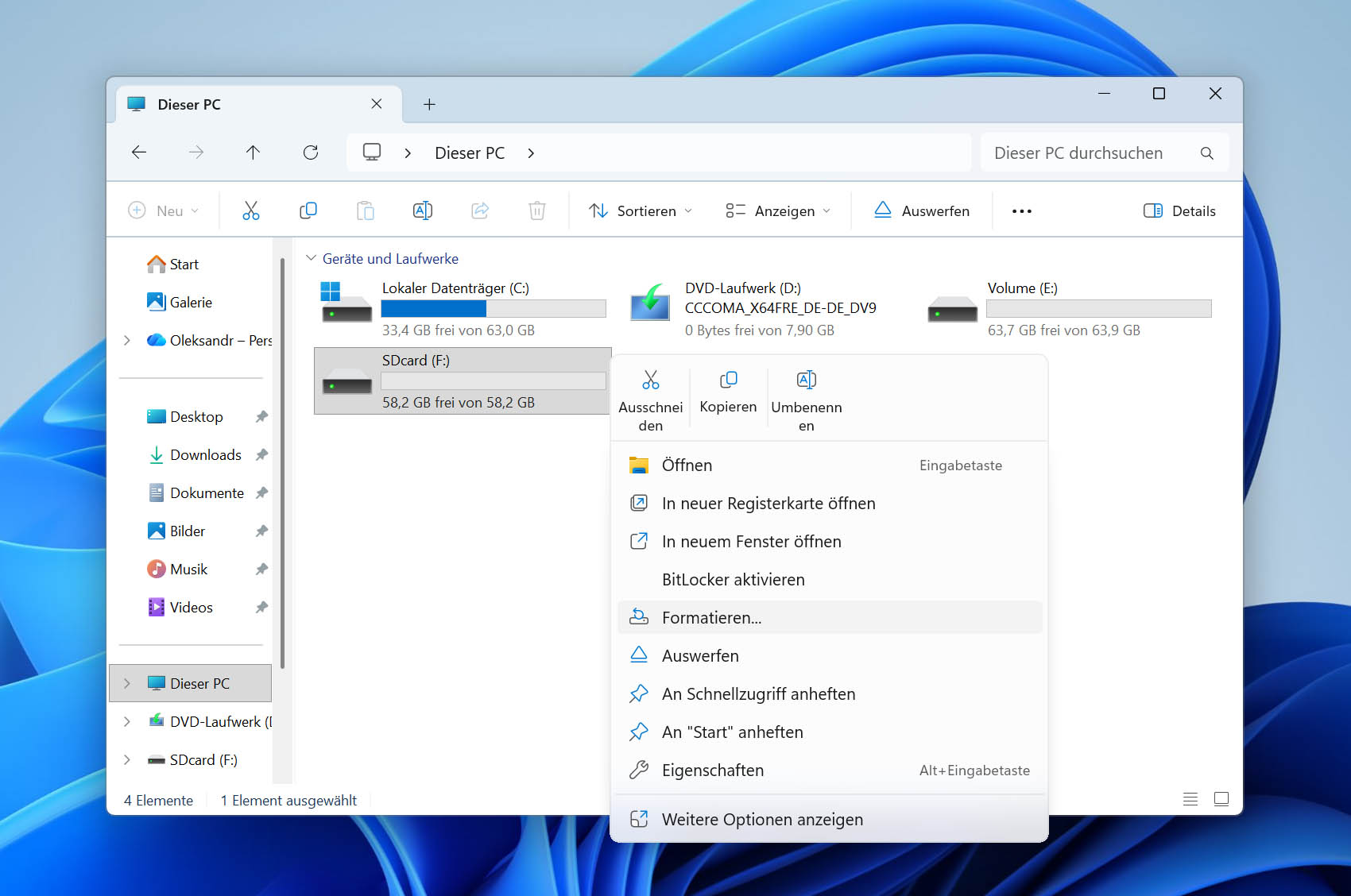Click the Paste clipboard icon in toolbar
This screenshot has height=896, width=1351.
coord(365,210)
